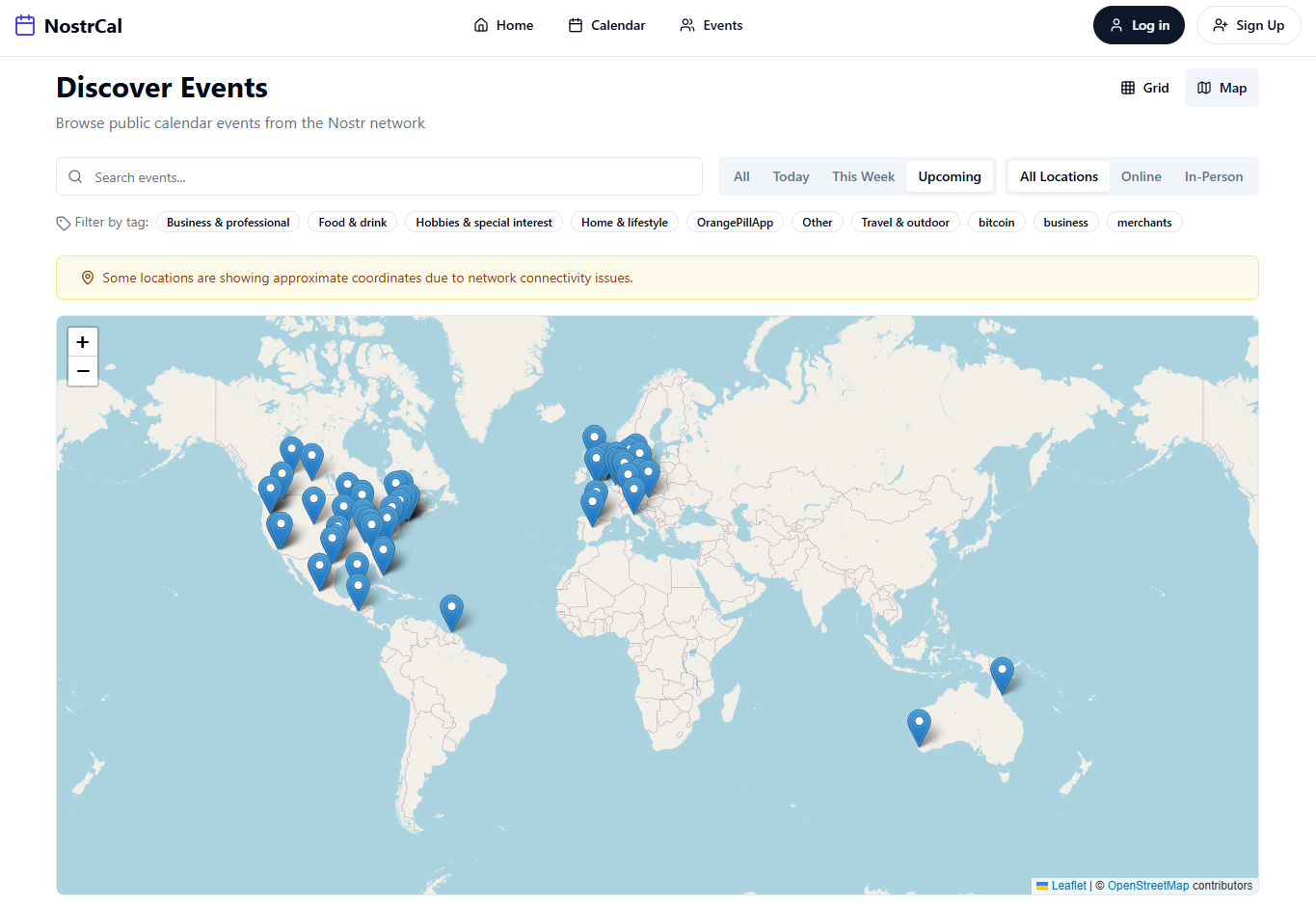Click the NostrCal calendar logo icon
This screenshot has width=1316, height=905.
[x=25, y=26]
